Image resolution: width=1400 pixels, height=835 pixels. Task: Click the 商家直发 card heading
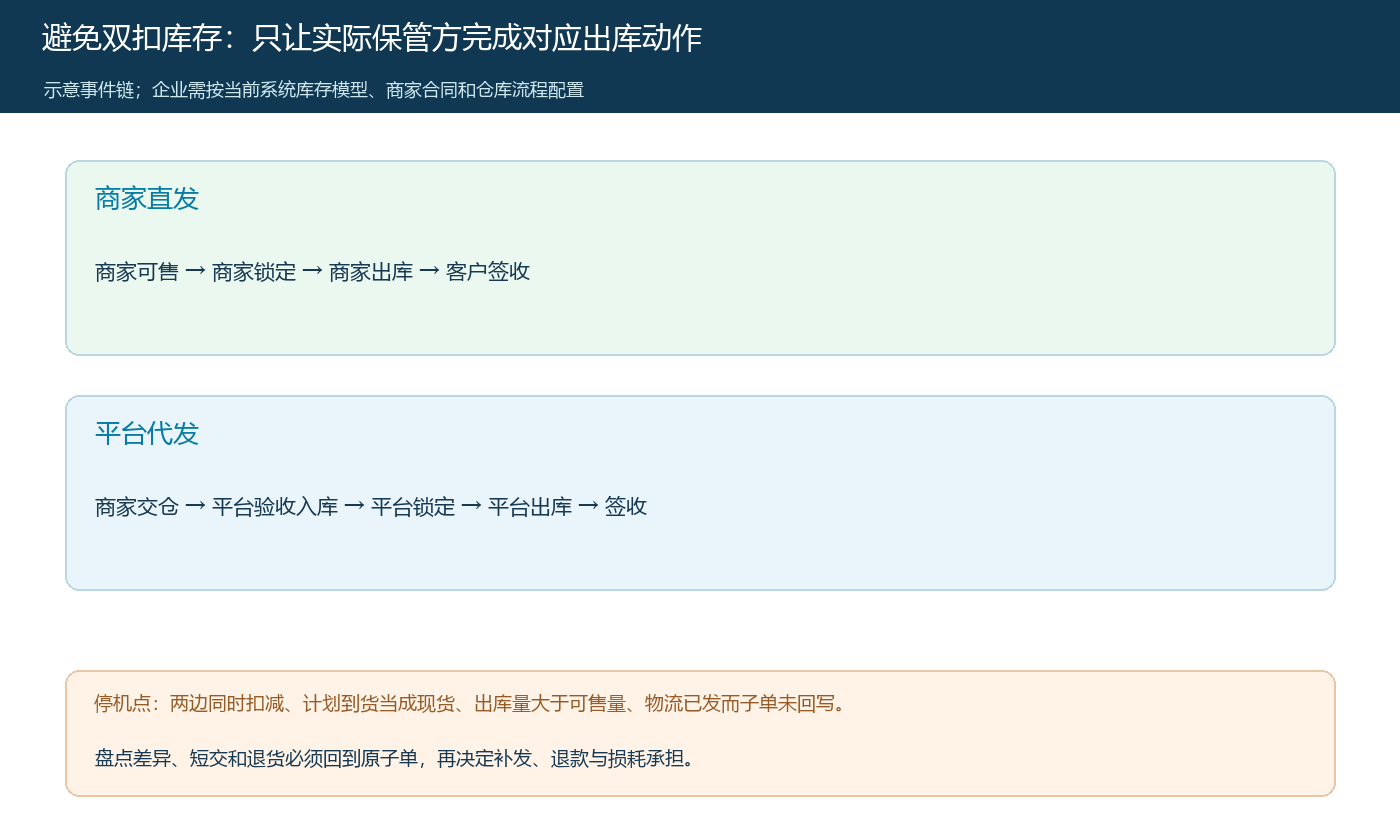(147, 198)
